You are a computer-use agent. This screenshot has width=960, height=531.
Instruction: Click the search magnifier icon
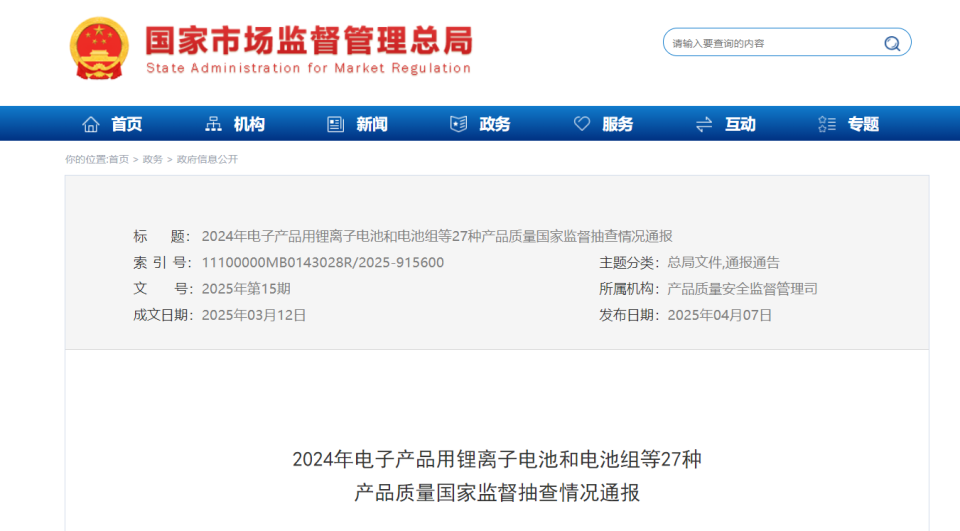click(892, 43)
